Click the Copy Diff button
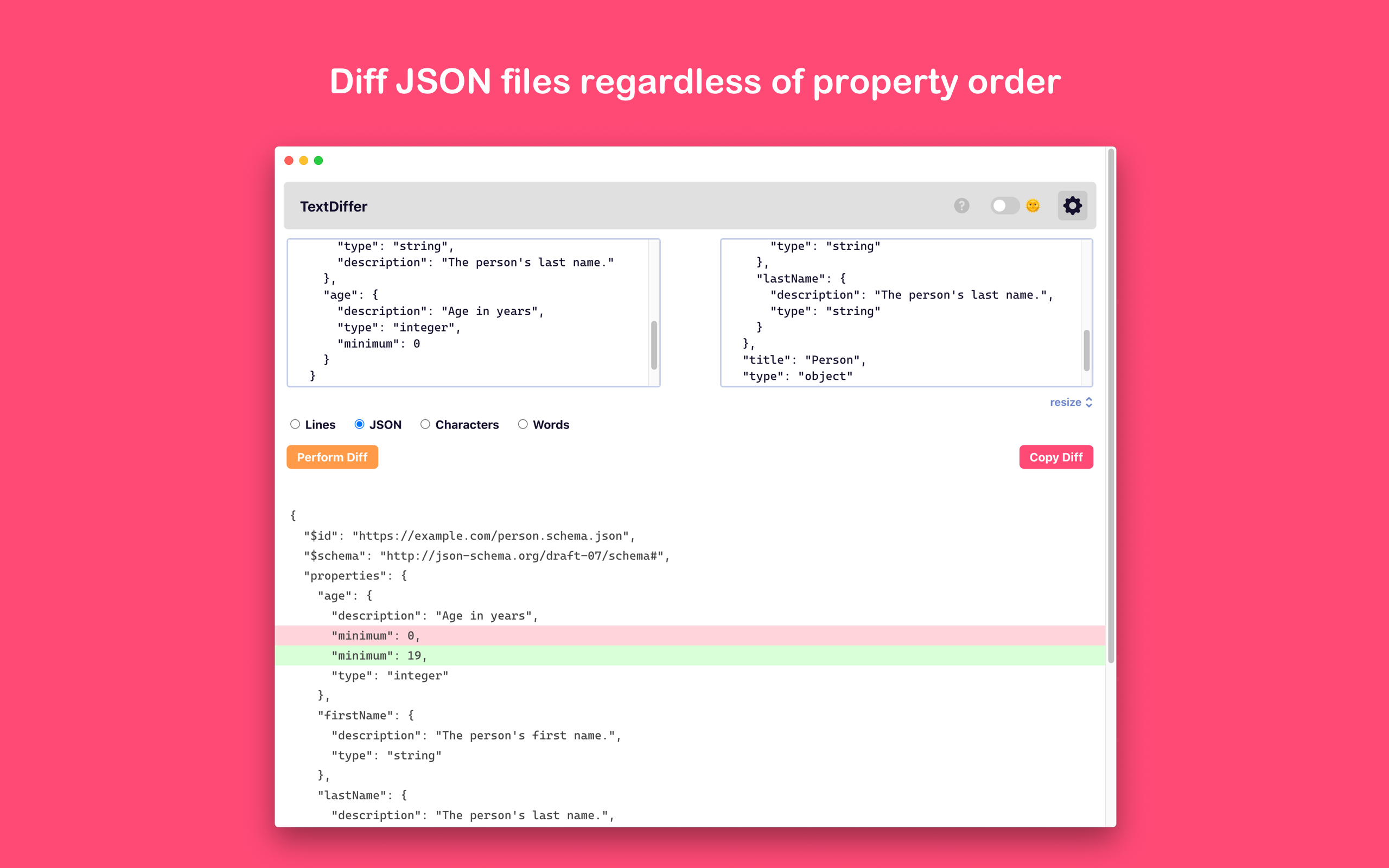The image size is (1389, 868). [x=1055, y=457]
